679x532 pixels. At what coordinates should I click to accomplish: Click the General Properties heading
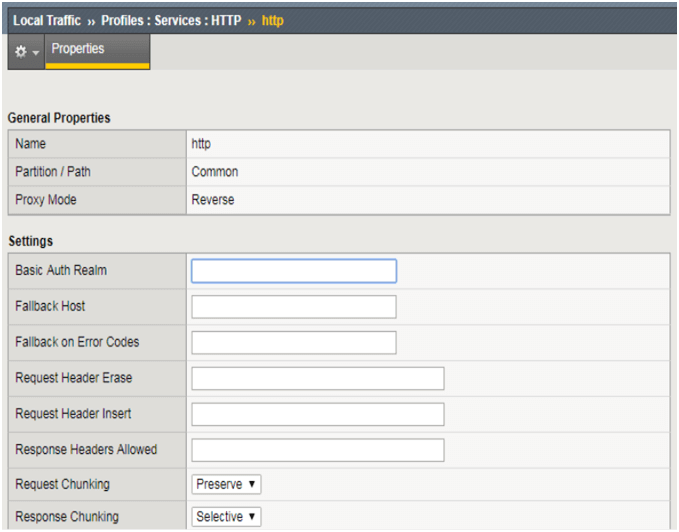[59, 118]
